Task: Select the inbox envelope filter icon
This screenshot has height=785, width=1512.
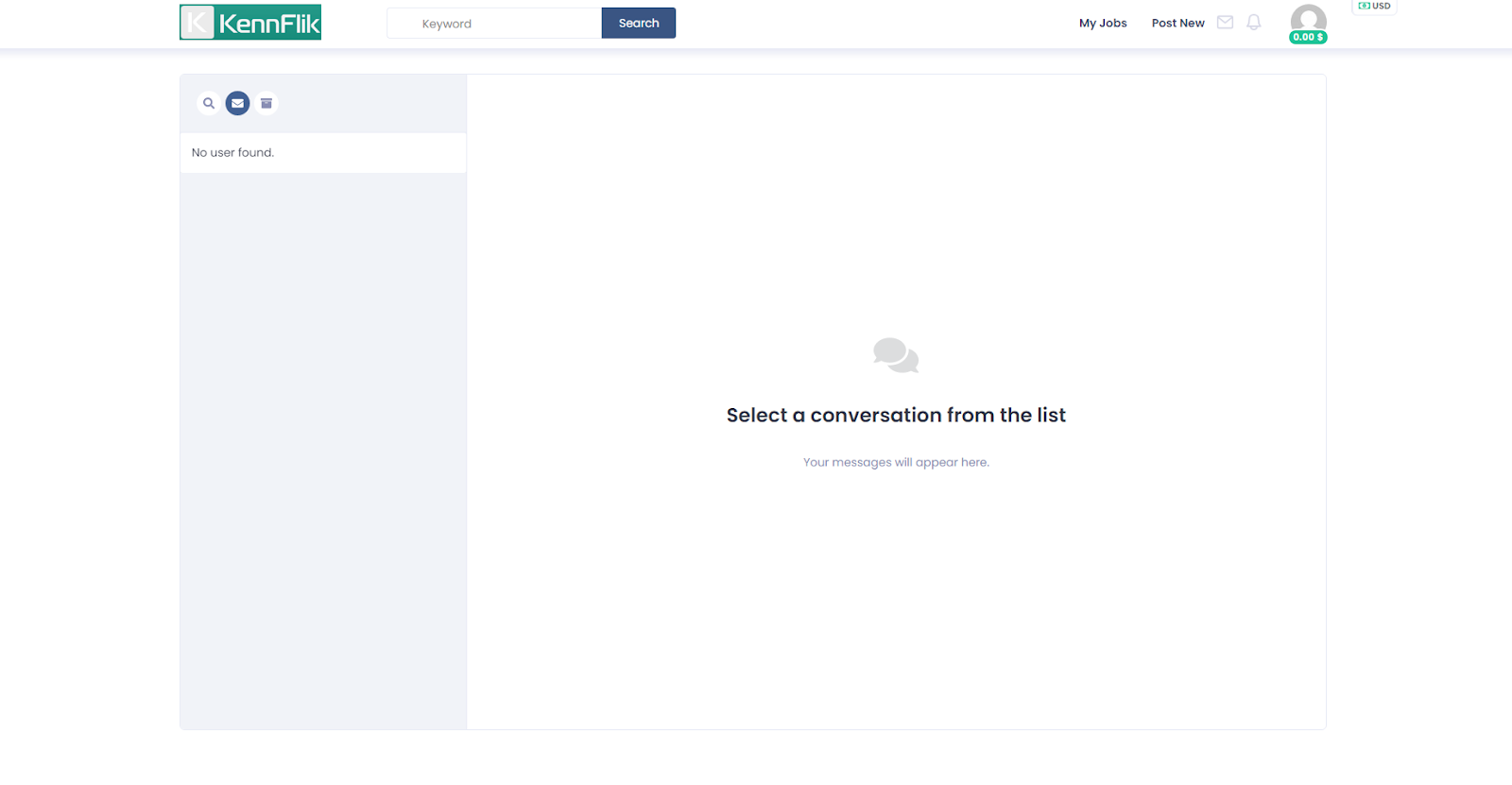Action: click(x=238, y=103)
